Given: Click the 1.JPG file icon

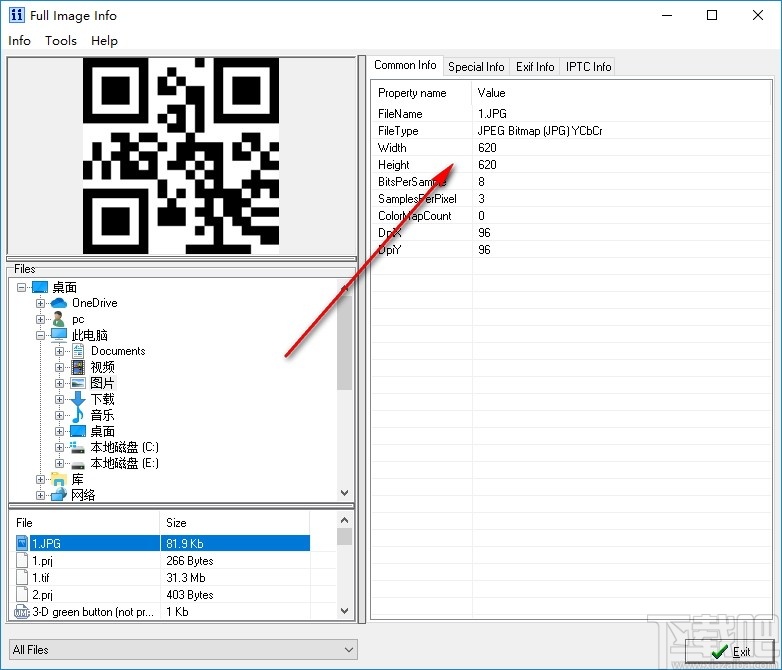Looking at the screenshot, I should pos(22,543).
